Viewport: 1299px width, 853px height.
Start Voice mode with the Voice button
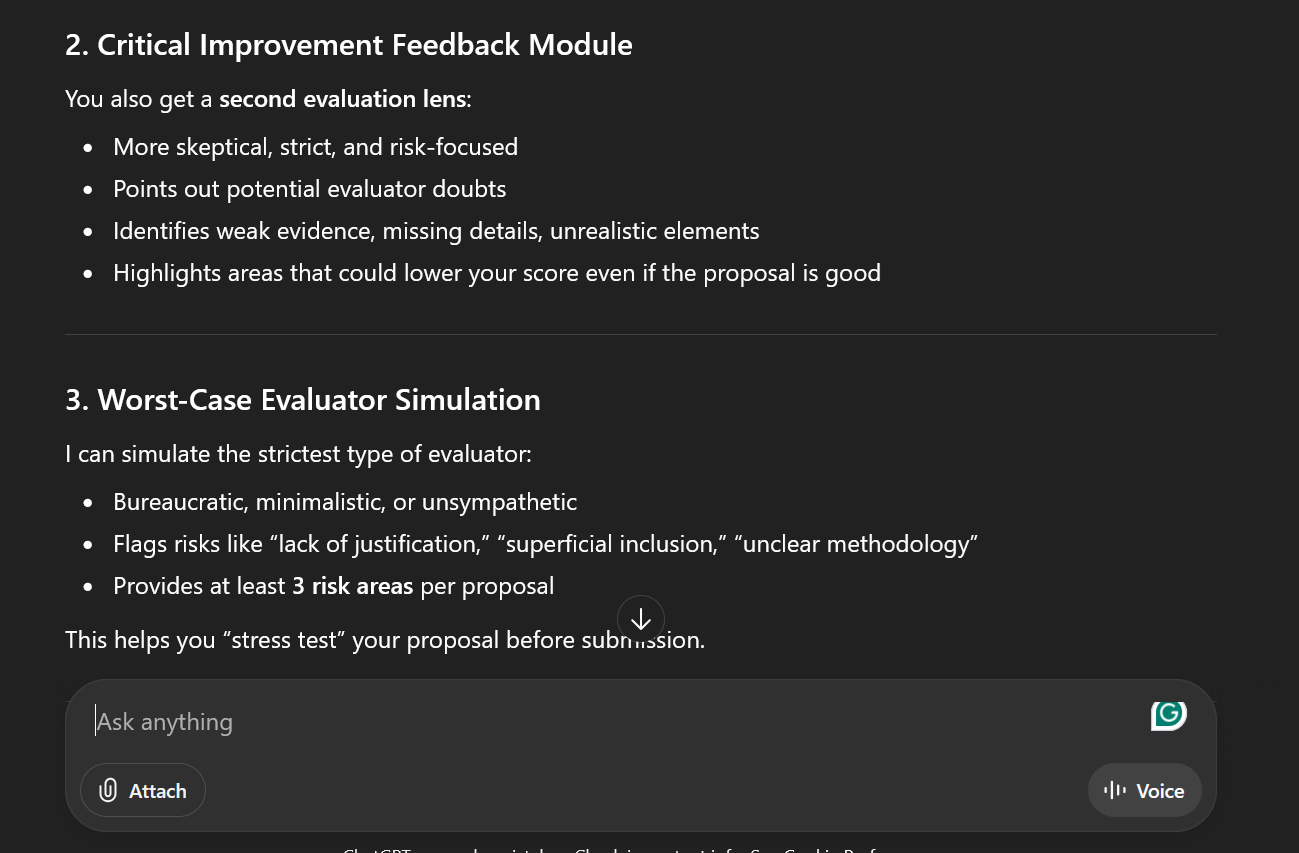click(1144, 791)
